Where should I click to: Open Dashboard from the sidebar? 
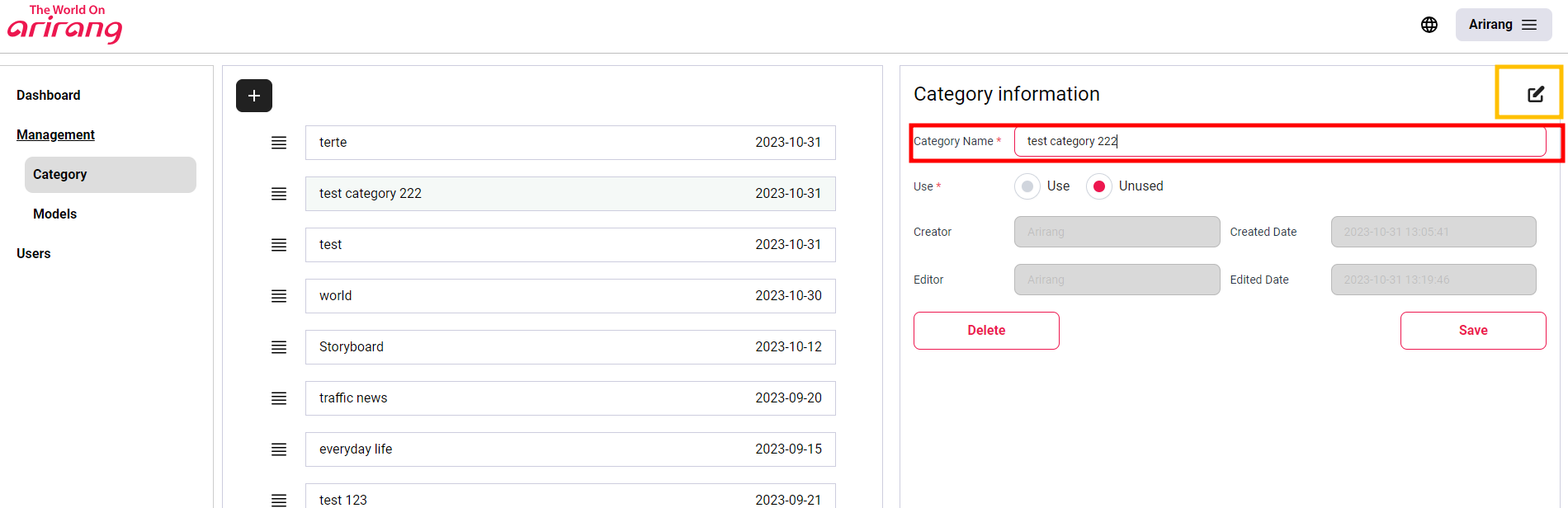pos(49,96)
